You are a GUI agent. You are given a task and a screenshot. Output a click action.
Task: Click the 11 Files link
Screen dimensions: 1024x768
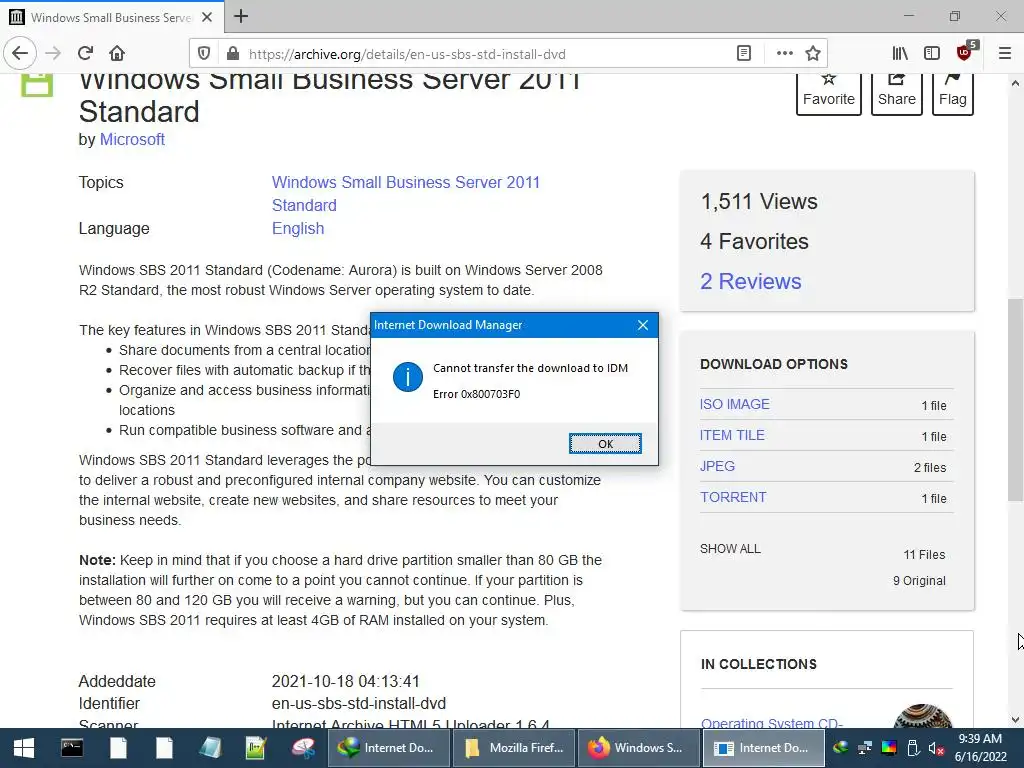point(924,554)
